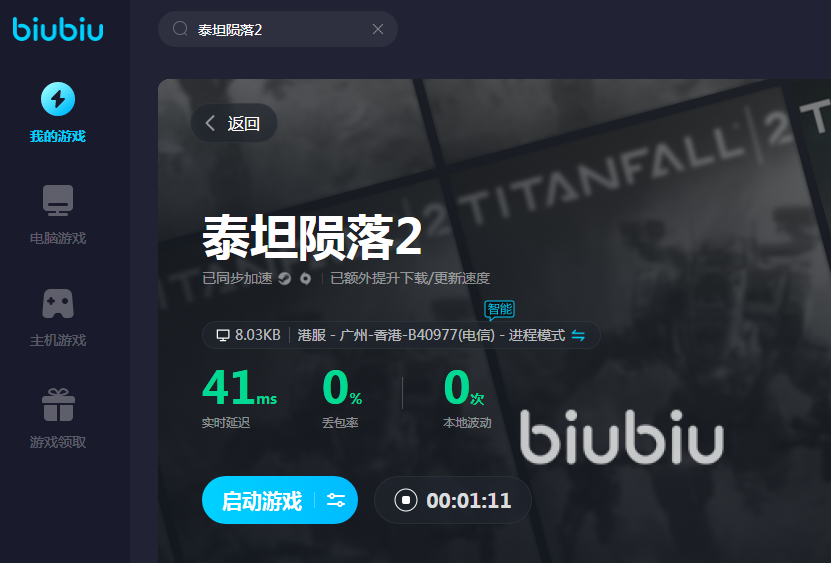Click the 启动游戏 button
This screenshot has height=563, width=831.
(262, 500)
